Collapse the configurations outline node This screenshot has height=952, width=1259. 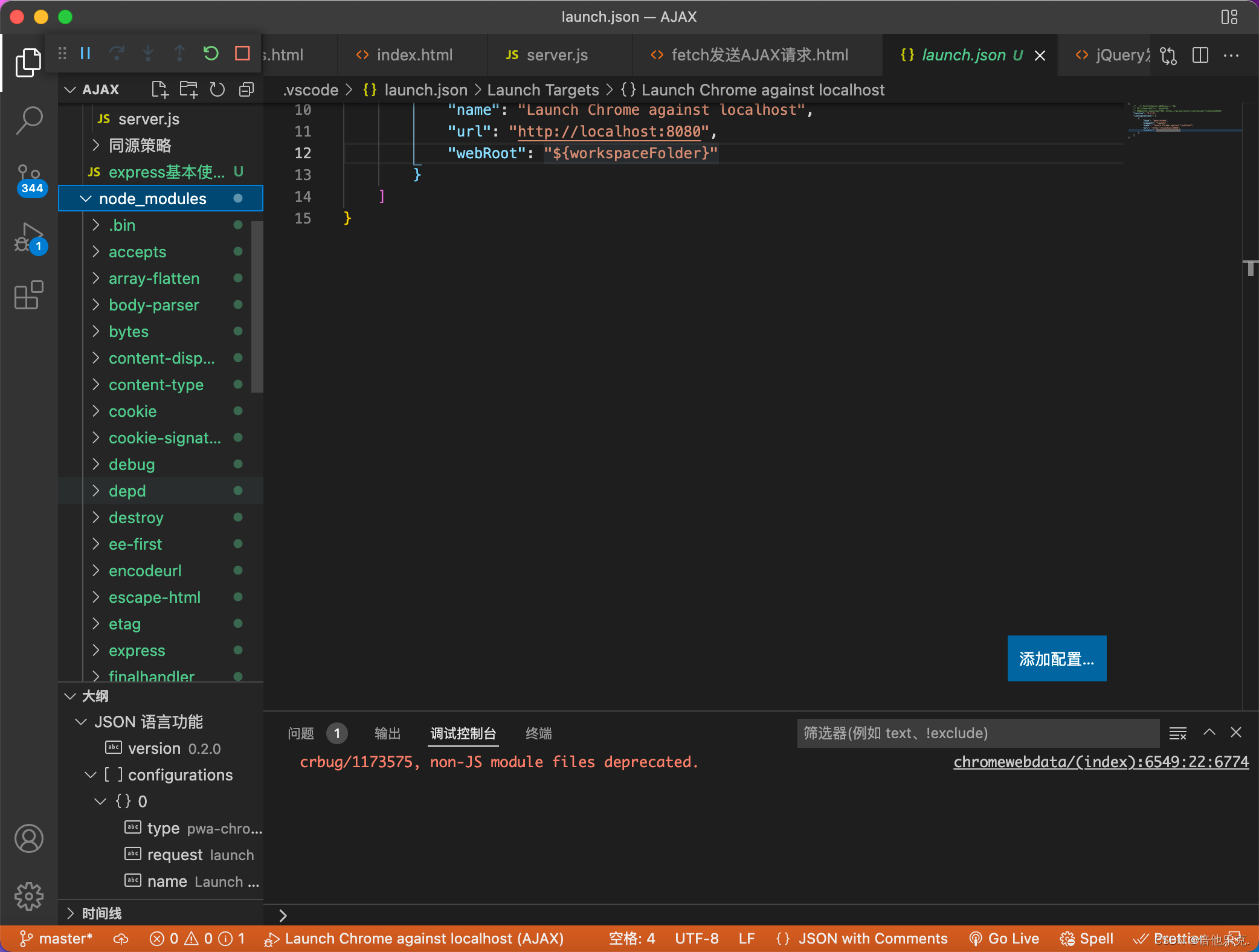91,775
